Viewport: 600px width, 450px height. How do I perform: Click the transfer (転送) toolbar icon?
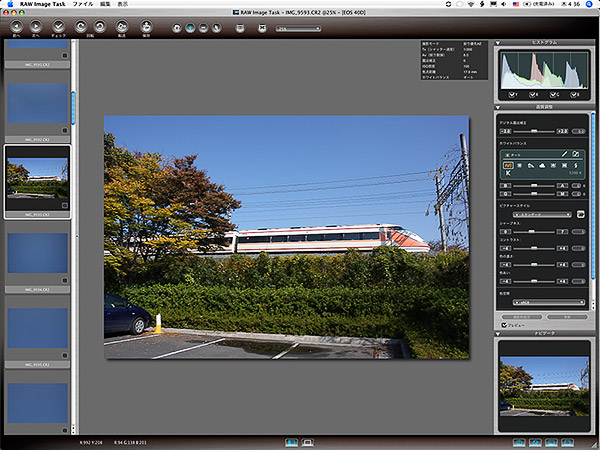coord(122,26)
